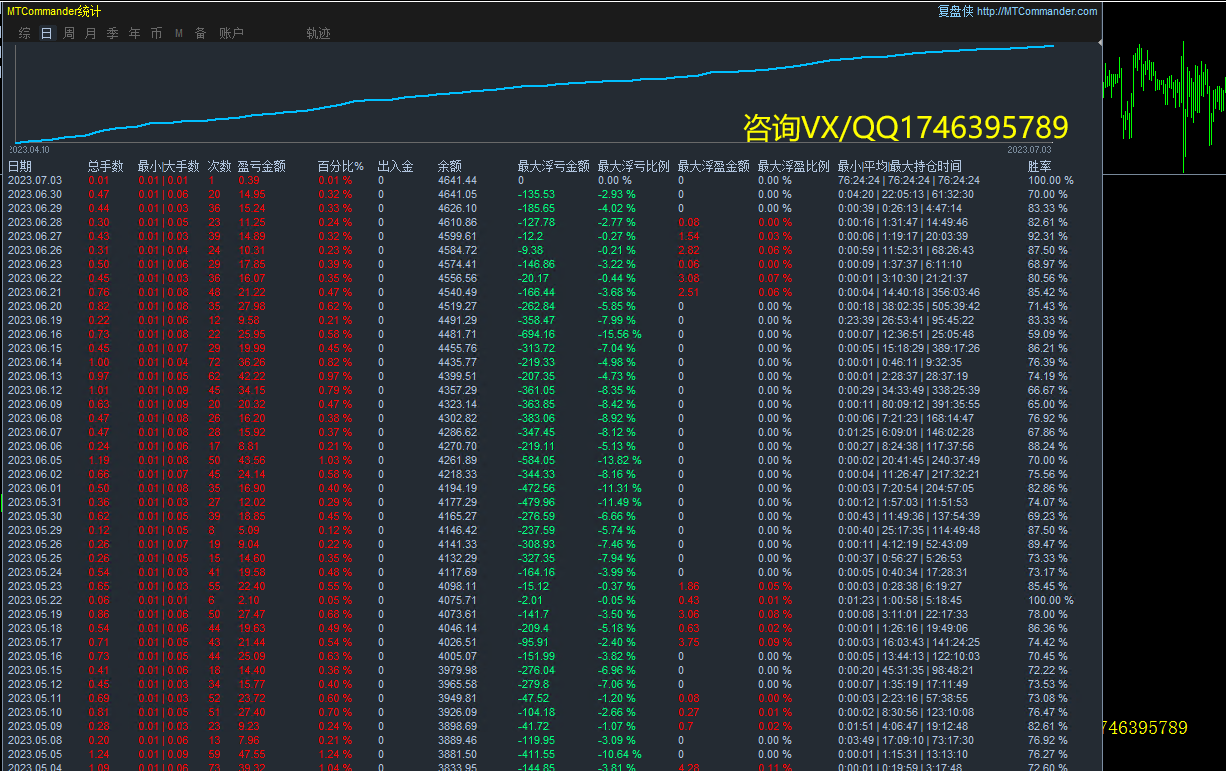
Task: Sort by the 胜率 column header
Action: tap(1040, 166)
